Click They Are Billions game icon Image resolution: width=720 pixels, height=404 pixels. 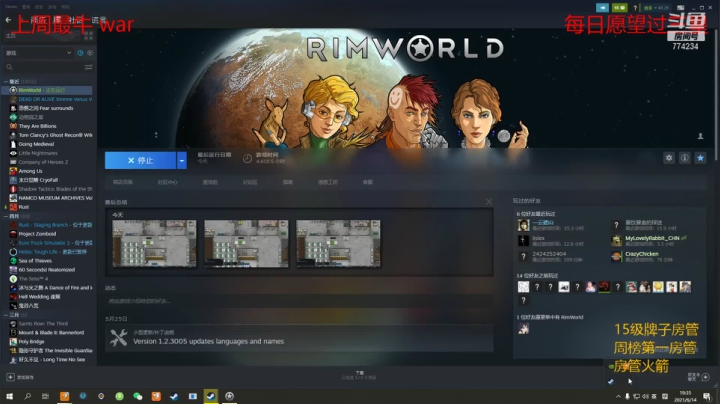(x=13, y=126)
